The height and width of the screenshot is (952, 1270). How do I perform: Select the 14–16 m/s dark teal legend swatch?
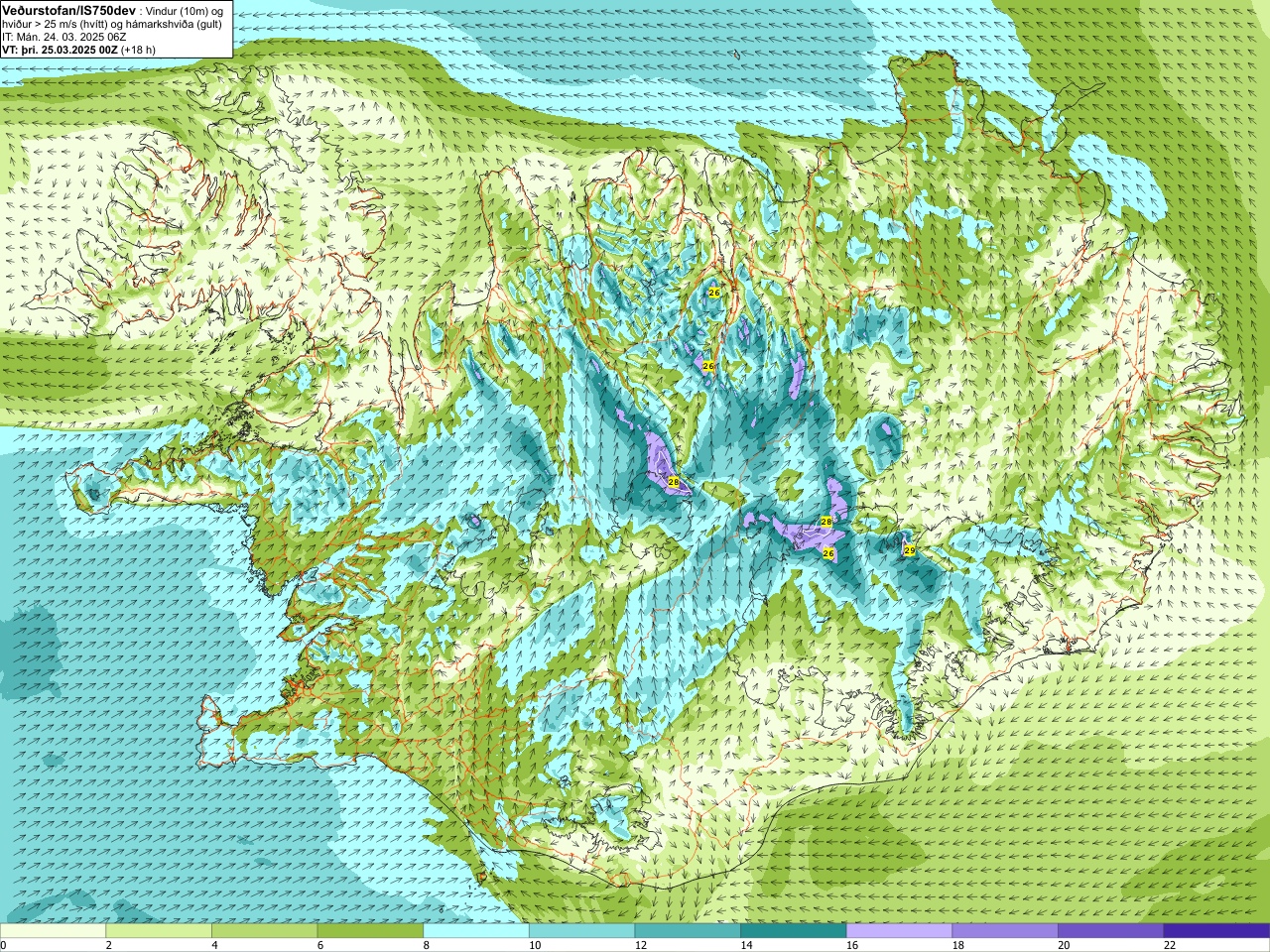coord(794,931)
